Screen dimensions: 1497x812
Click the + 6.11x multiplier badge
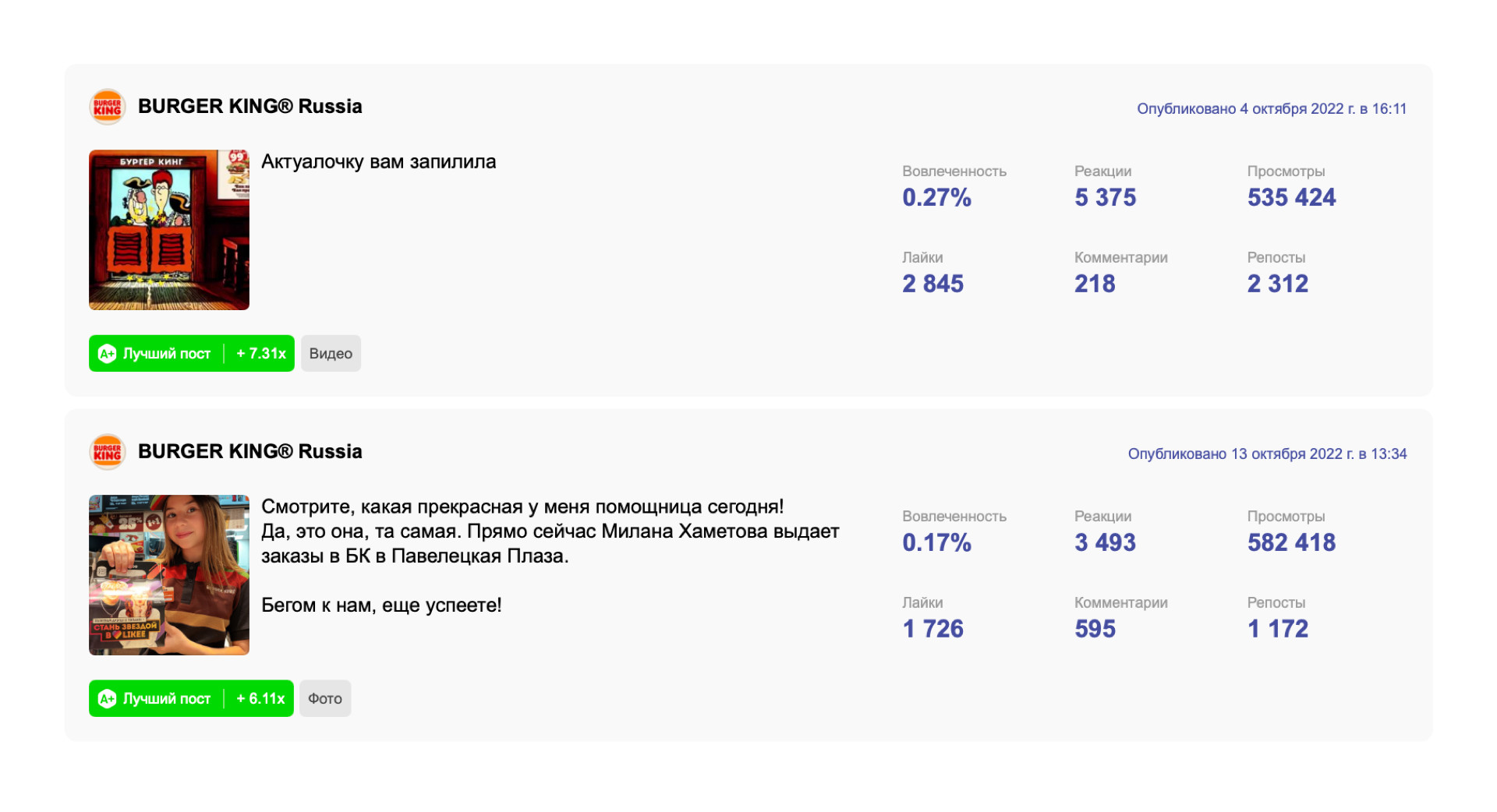point(260,699)
